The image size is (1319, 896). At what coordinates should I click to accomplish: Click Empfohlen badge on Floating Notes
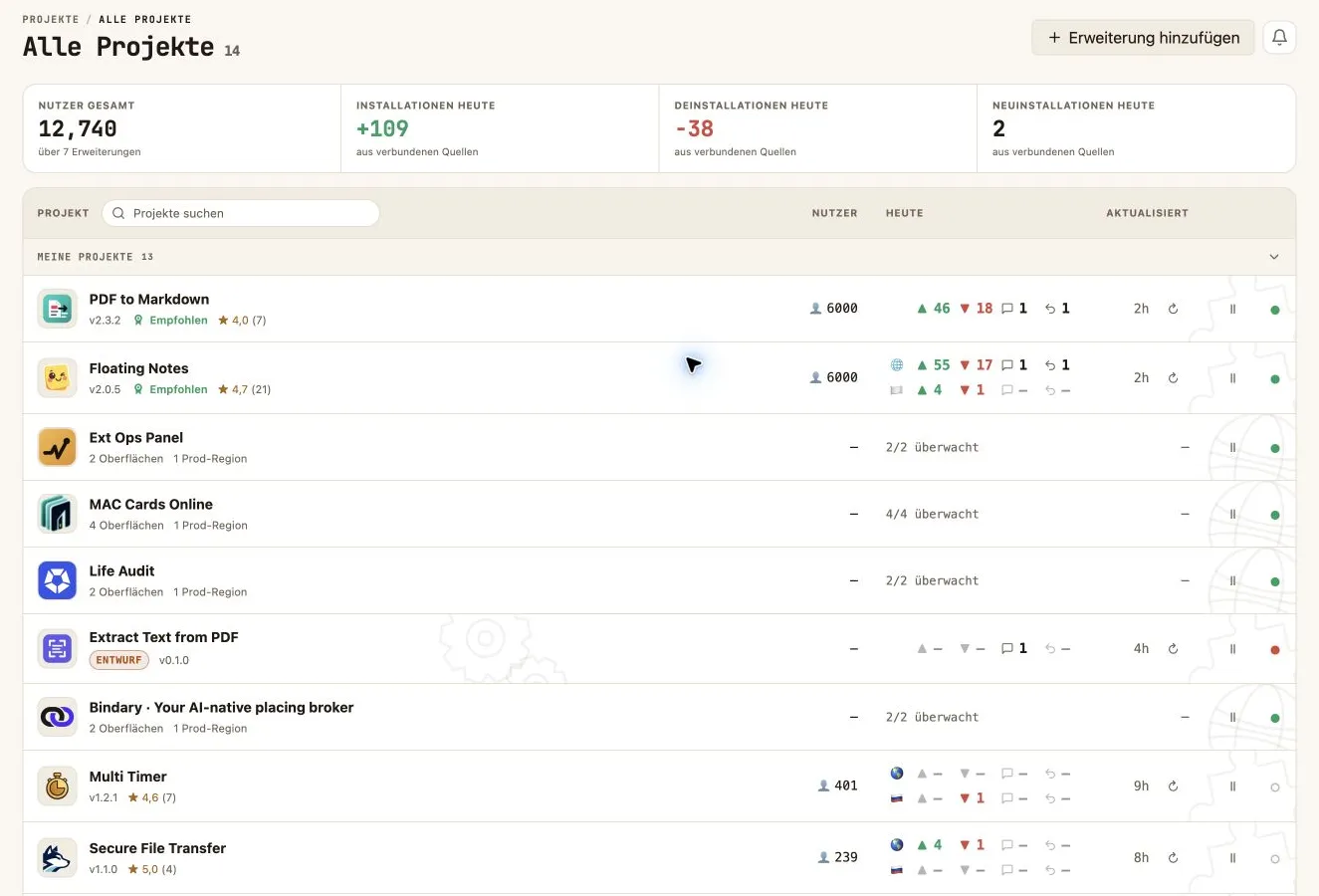coord(171,390)
